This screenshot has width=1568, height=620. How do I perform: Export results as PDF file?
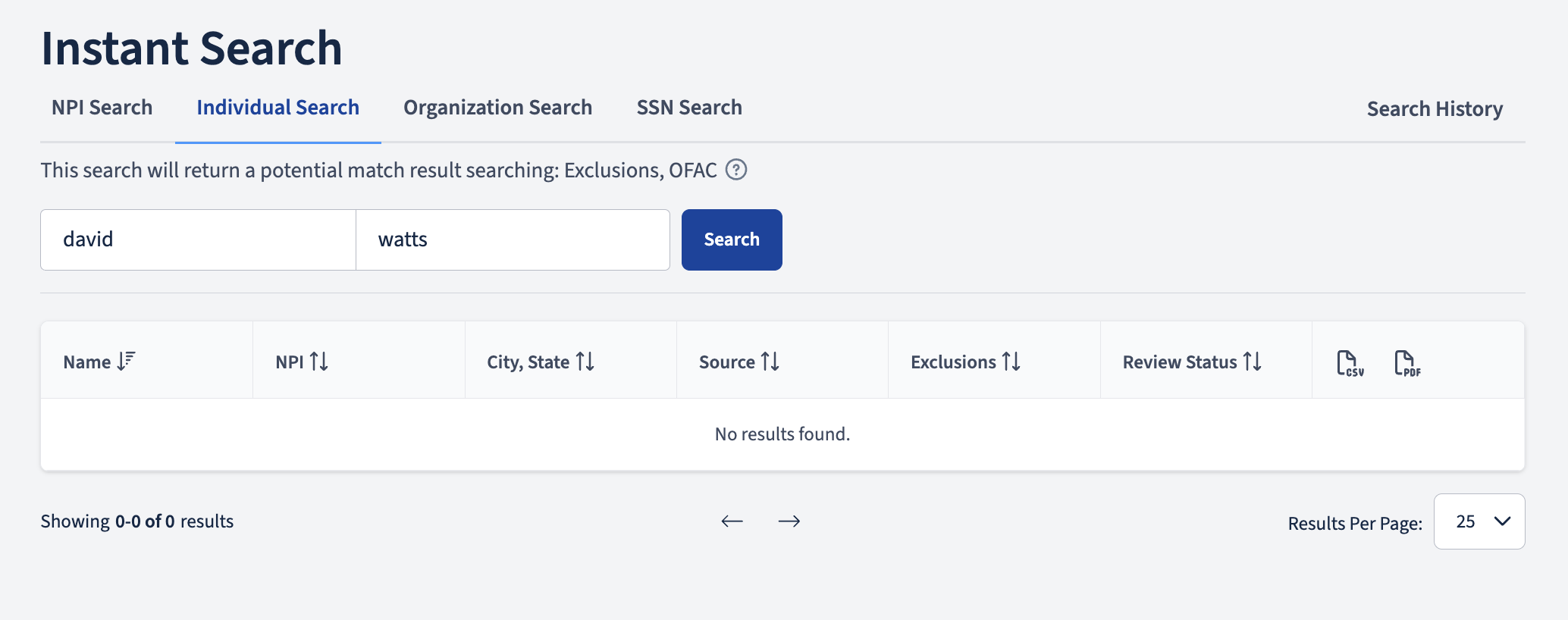pyautogui.click(x=1407, y=363)
